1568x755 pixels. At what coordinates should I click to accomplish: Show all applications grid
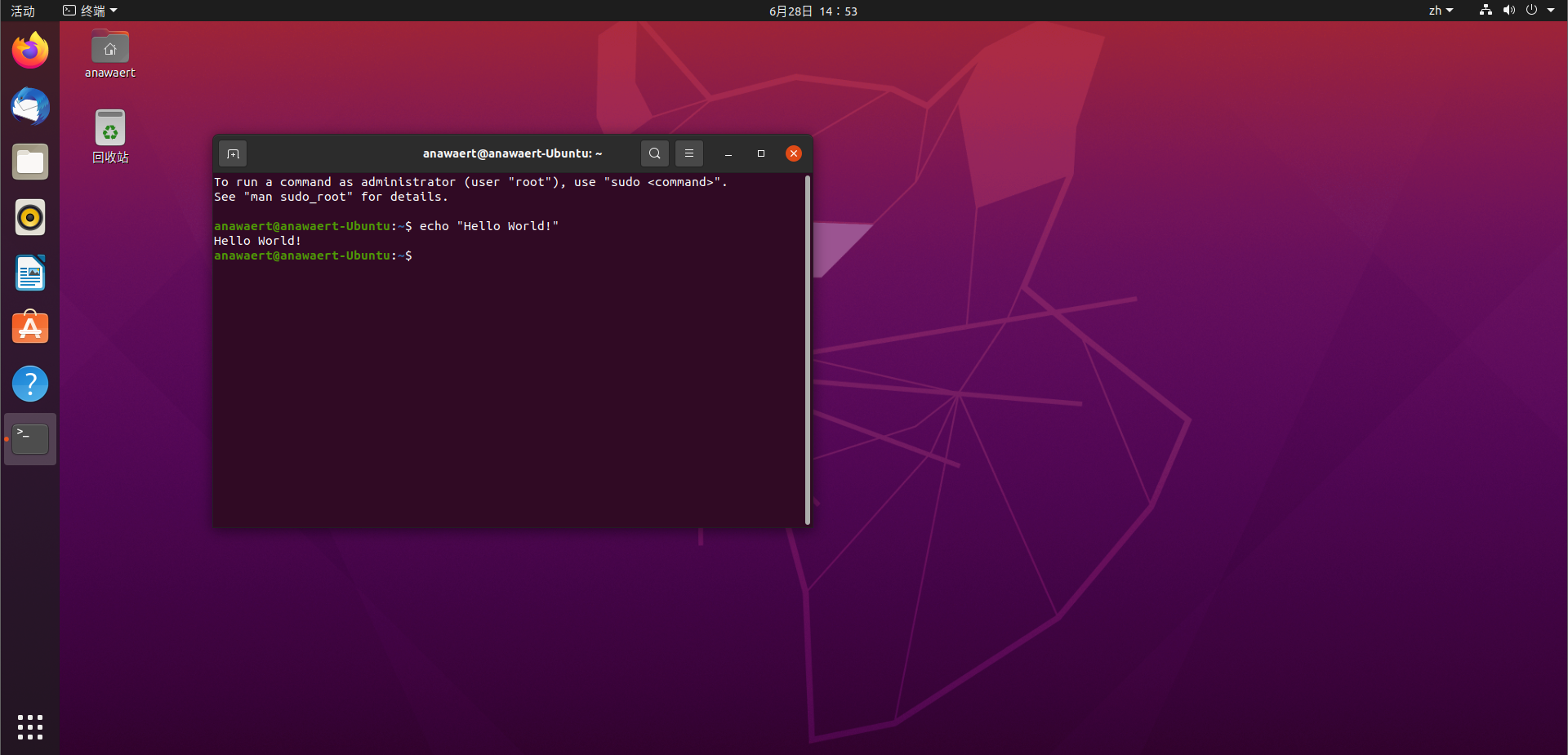click(x=30, y=726)
